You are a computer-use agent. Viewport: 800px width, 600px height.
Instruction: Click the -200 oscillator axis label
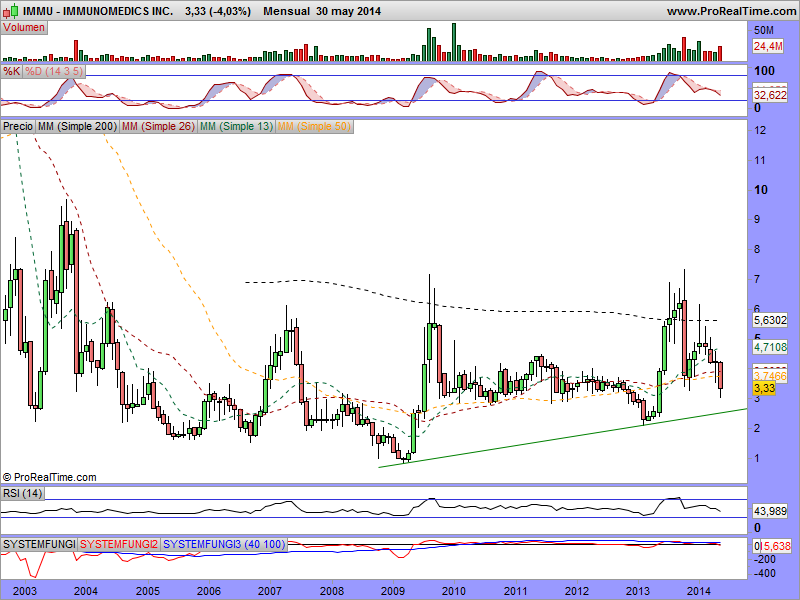765,559
